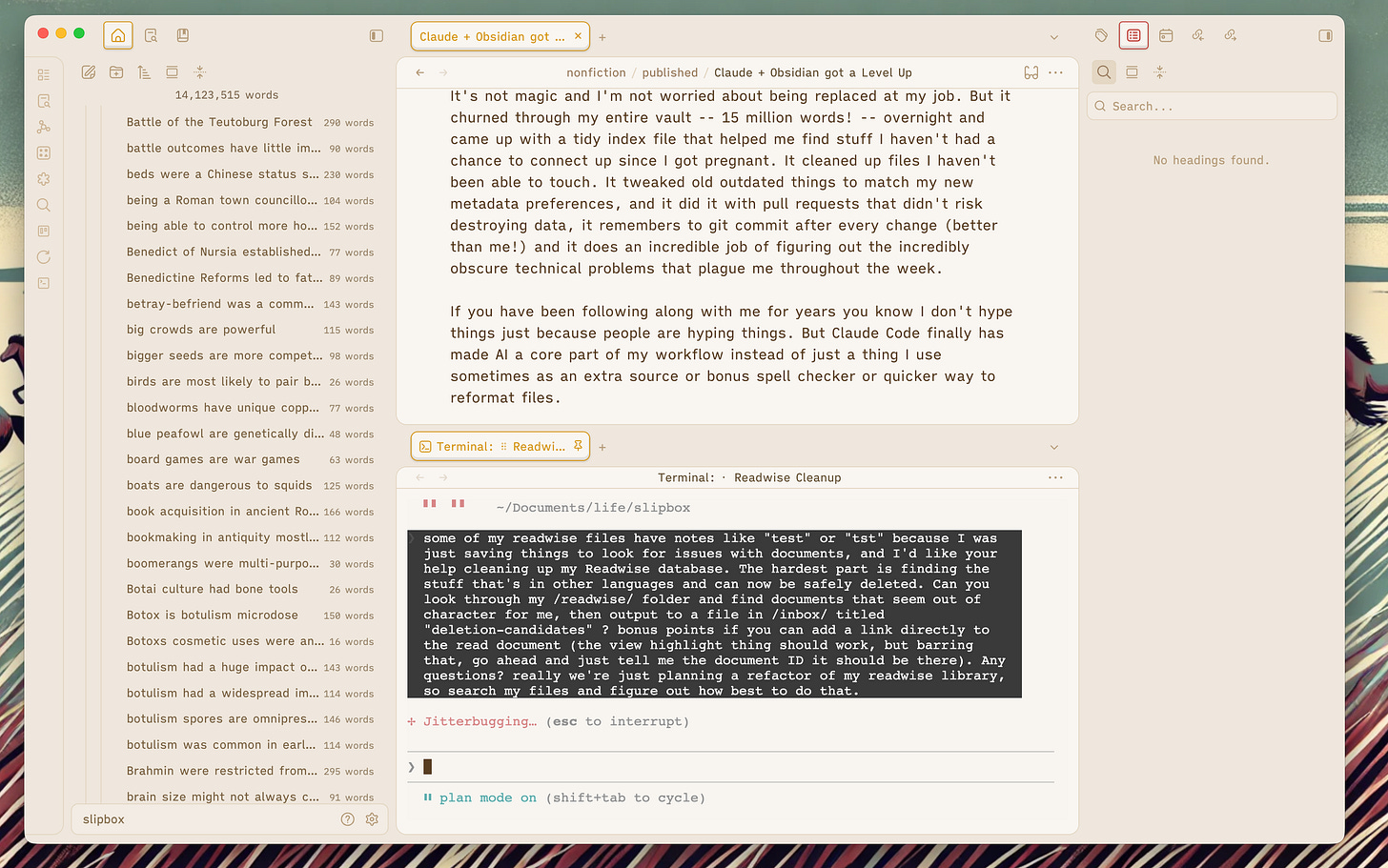Image resolution: width=1388 pixels, height=868 pixels.
Task: Change sort order in file explorer
Action: (x=144, y=71)
